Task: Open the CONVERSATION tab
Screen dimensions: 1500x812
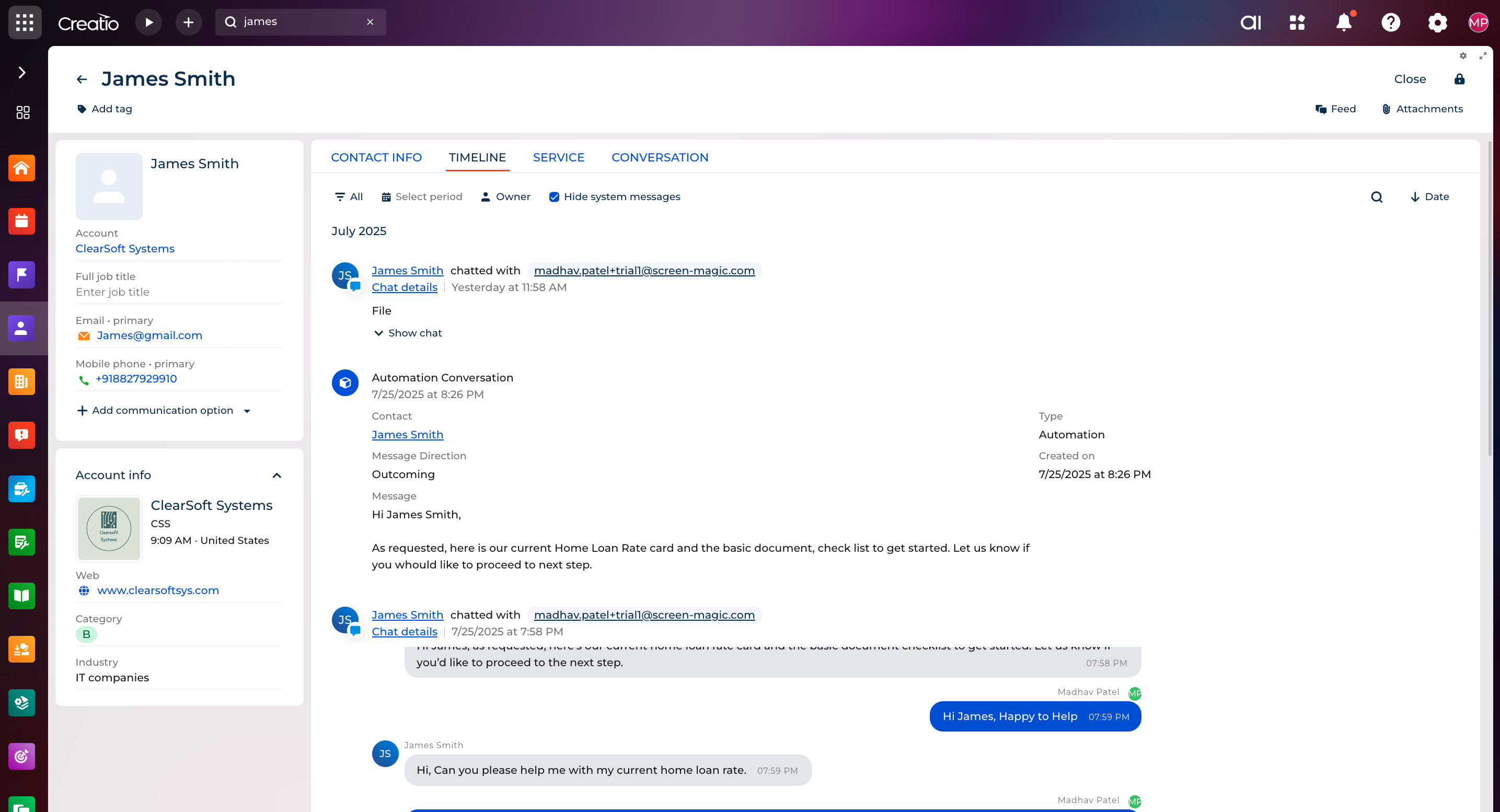Action: click(x=660, y=157)
